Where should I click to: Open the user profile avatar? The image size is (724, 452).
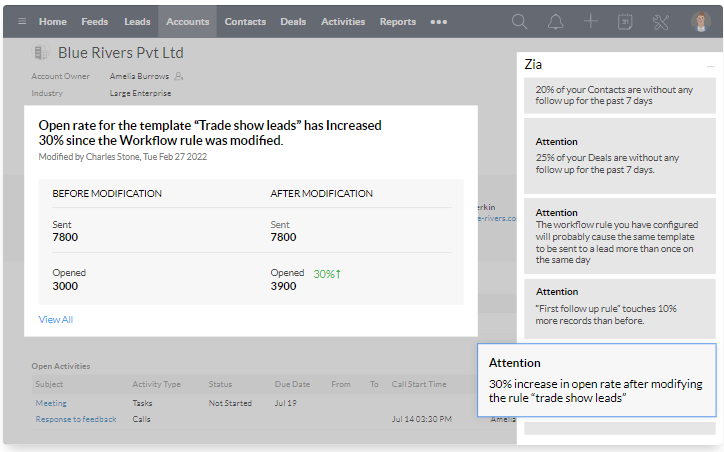tap(700, 22)
